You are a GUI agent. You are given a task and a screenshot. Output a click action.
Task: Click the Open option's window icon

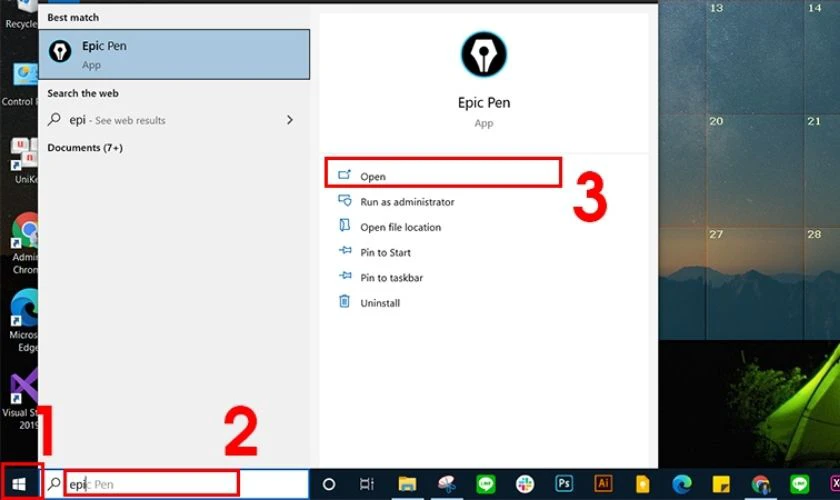344,175
